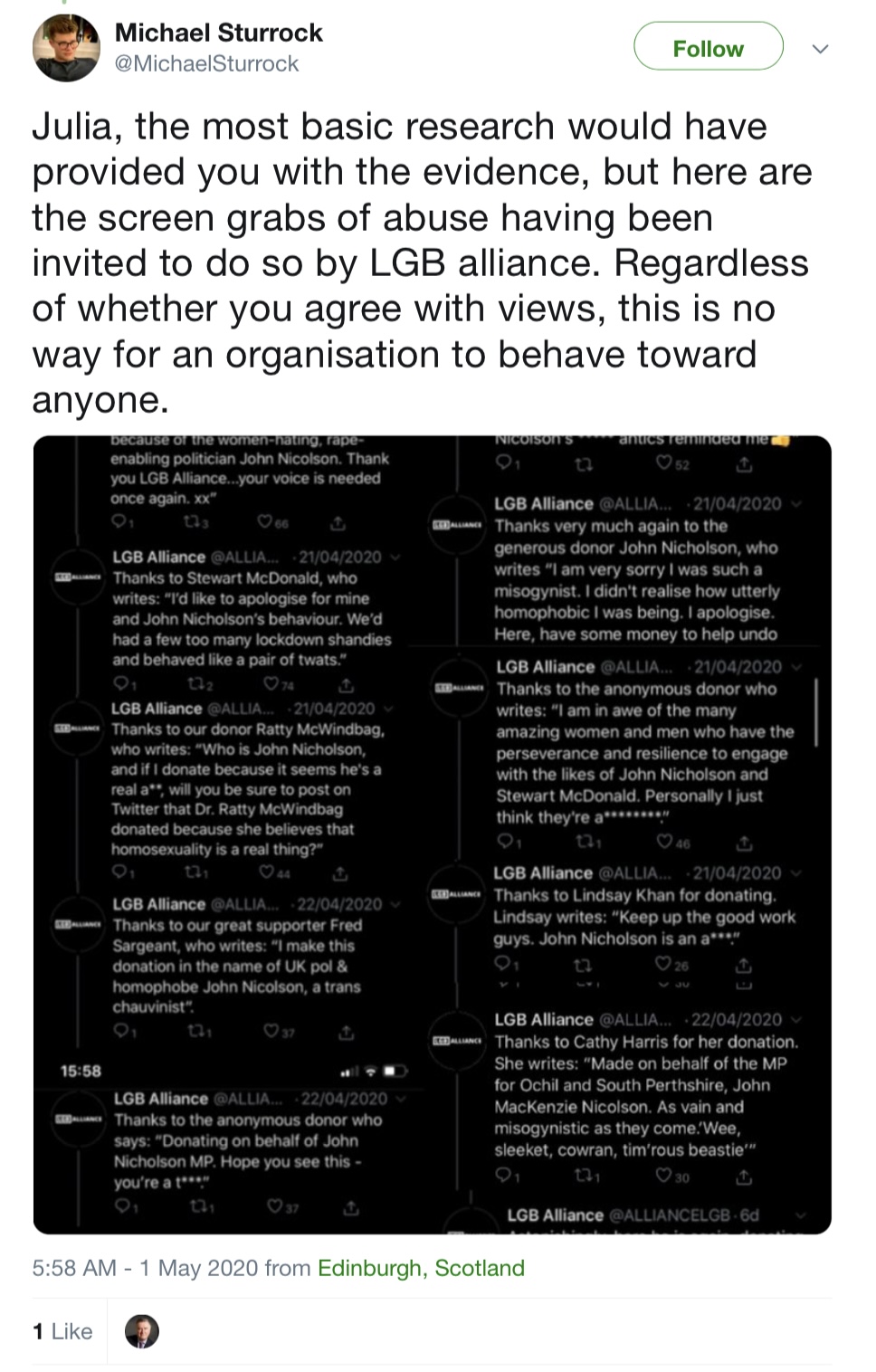Click the share icon under Cathy Harris tweet
876x1372 pixels.
click(x=743, y=1177)
